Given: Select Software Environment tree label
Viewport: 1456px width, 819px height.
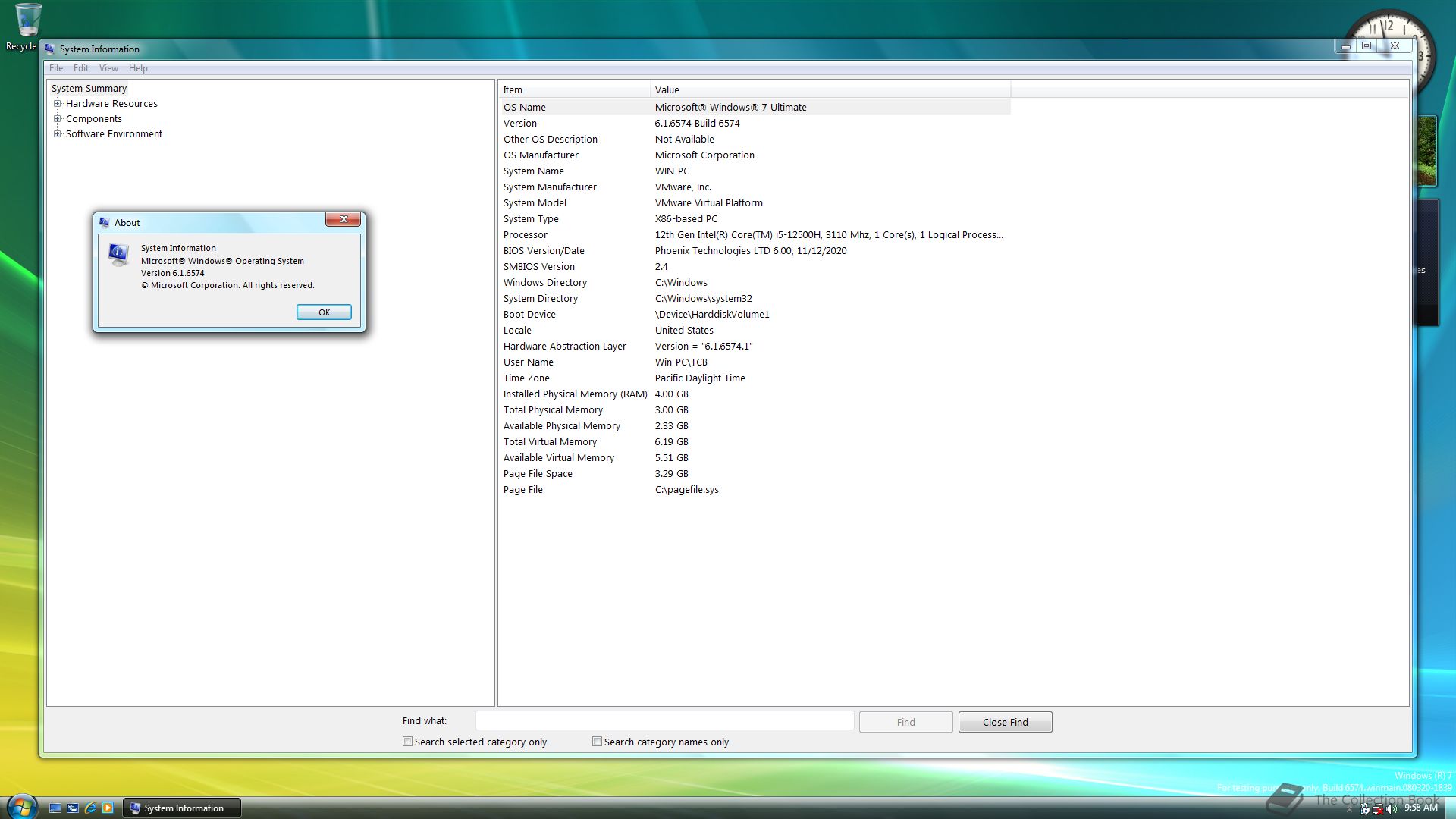Looking at the screenshot, I should coord(114,134).
